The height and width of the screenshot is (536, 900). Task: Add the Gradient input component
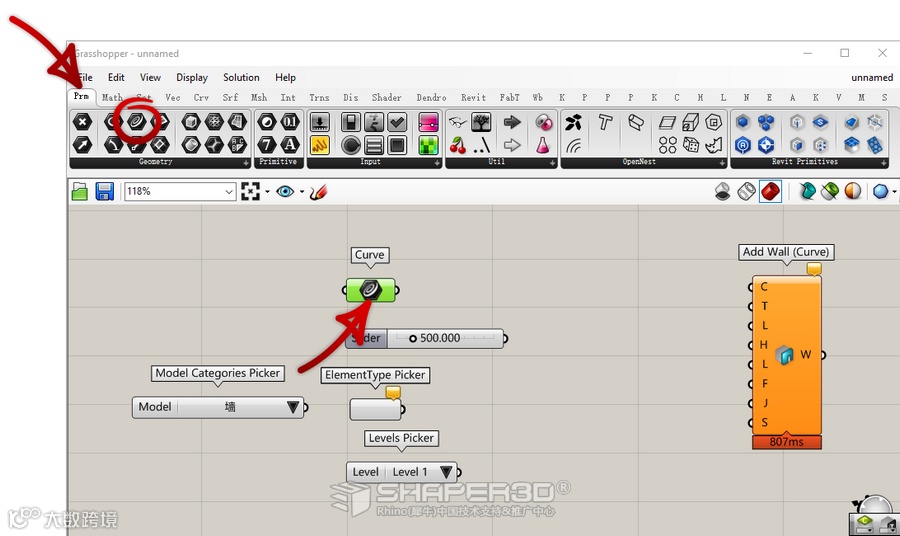click(428, 122)
